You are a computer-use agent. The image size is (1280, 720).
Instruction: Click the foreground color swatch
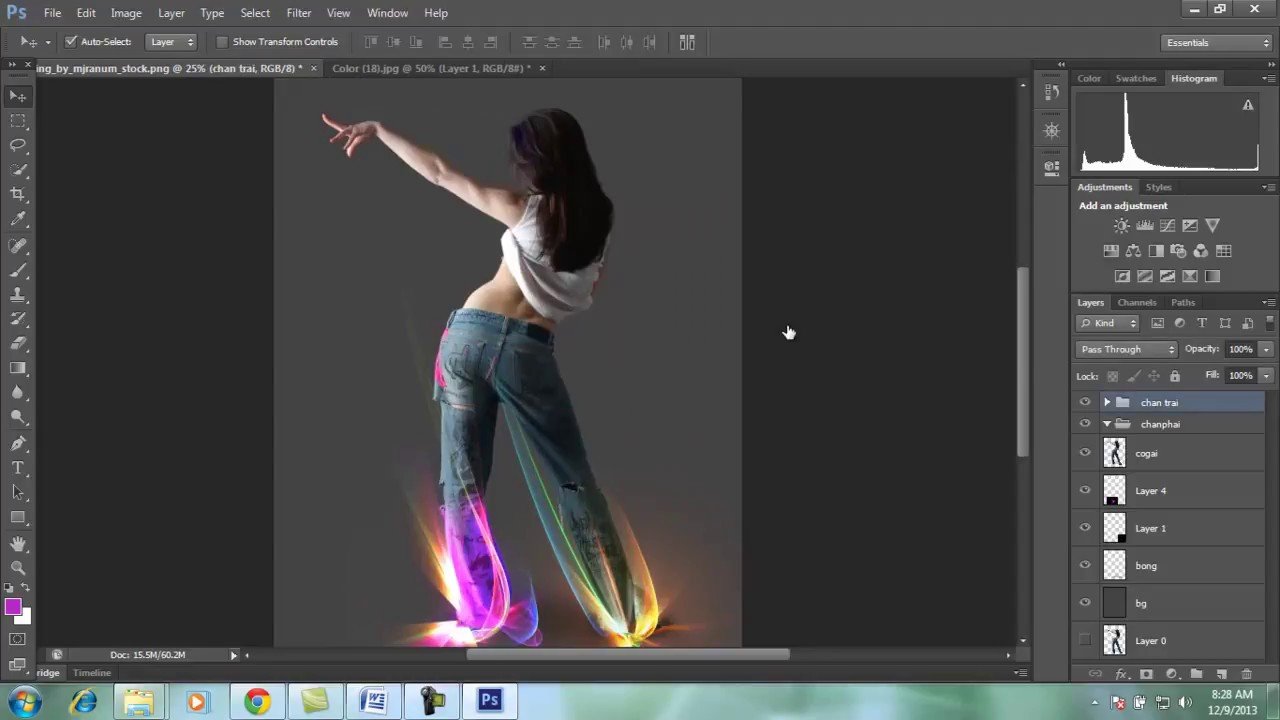point(14,607)
